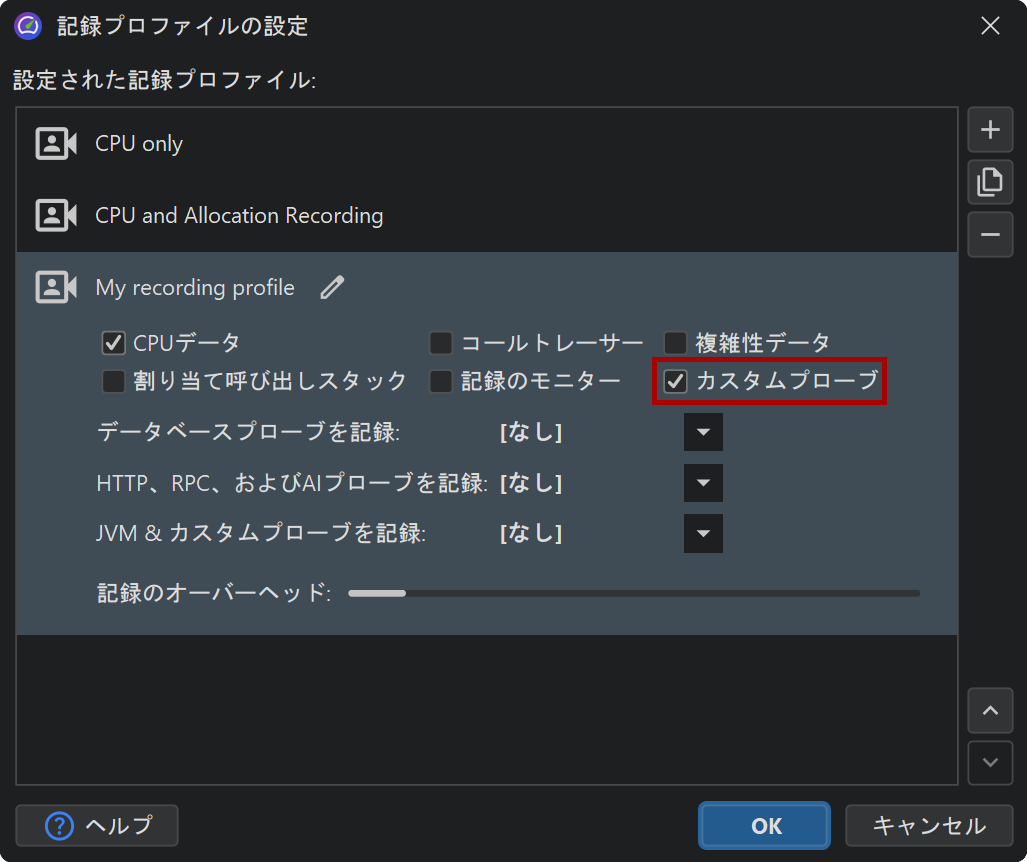Click the camera icon beside CPU only
Screen dimensions: 1027x862
[x=56, y=143]
